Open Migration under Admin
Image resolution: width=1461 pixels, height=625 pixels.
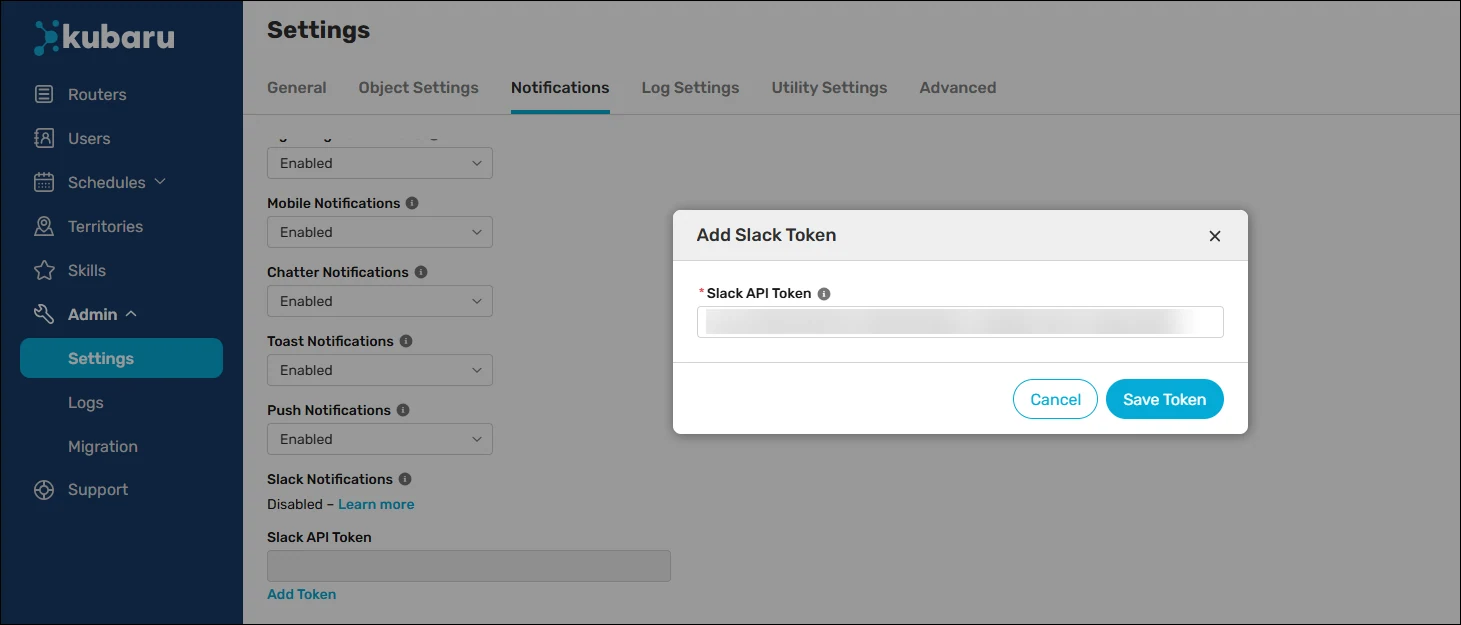coord(103,446)
